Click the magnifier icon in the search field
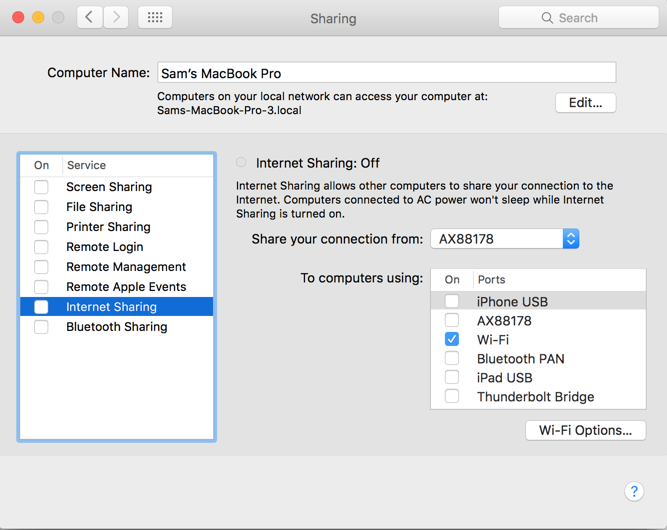This screenshot has height=530, width=667. (547, 18)
